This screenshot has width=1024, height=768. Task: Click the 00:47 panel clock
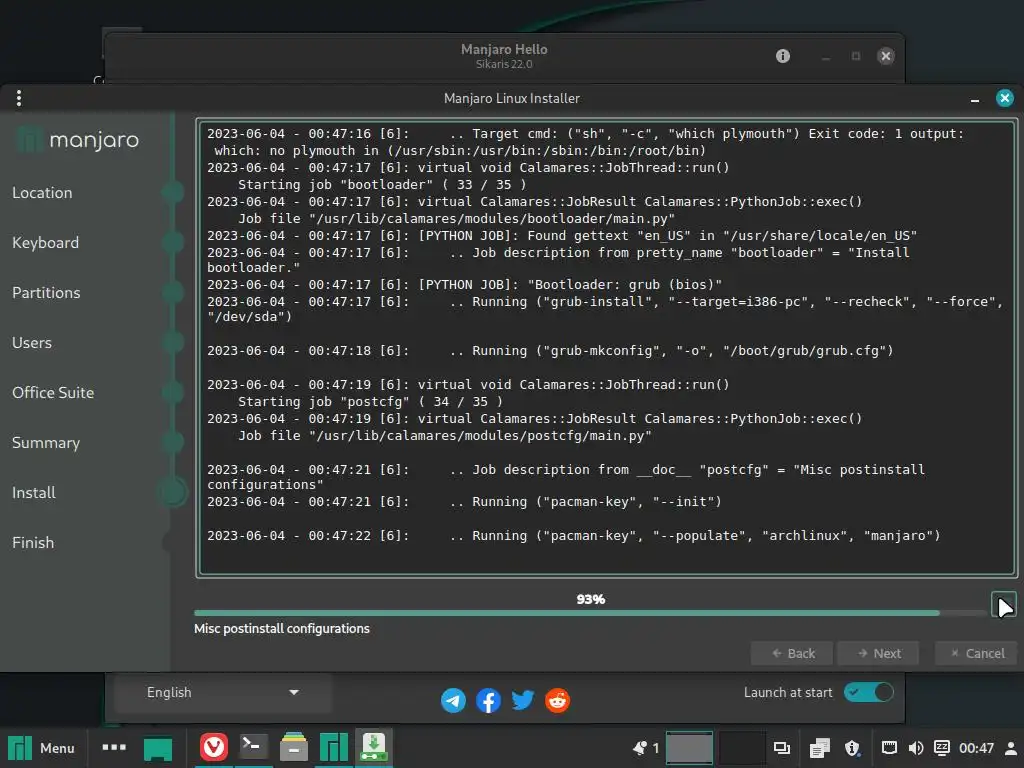click(976, 748)
